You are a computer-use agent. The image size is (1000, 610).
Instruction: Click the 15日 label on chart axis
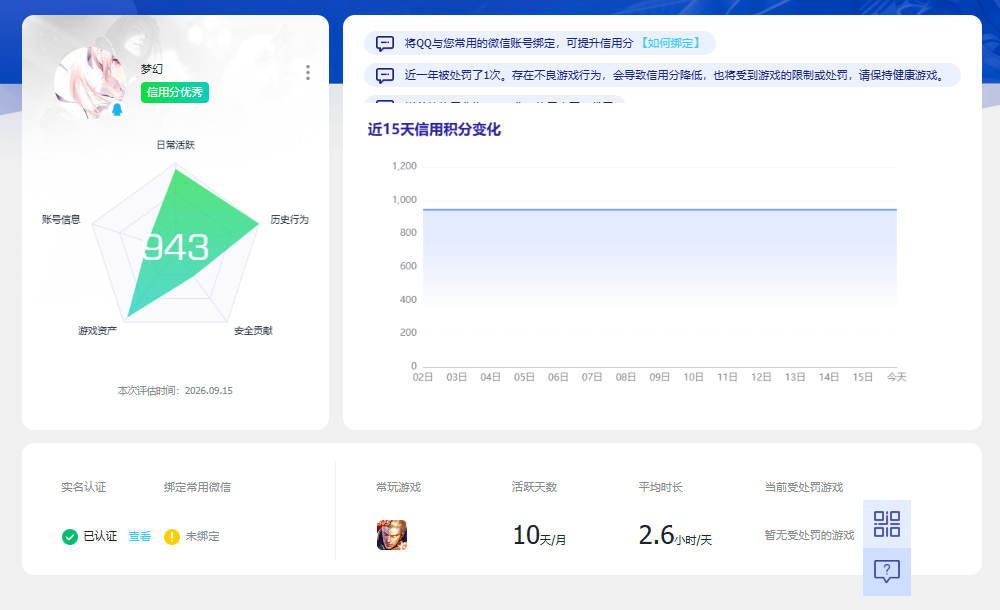coord(863,377)
